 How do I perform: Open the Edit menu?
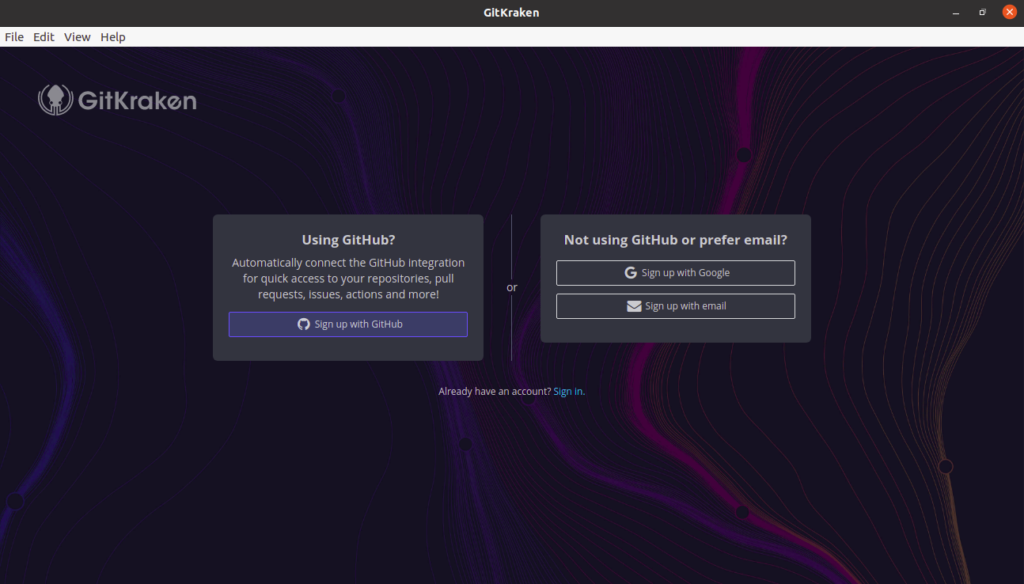point(44,37)
